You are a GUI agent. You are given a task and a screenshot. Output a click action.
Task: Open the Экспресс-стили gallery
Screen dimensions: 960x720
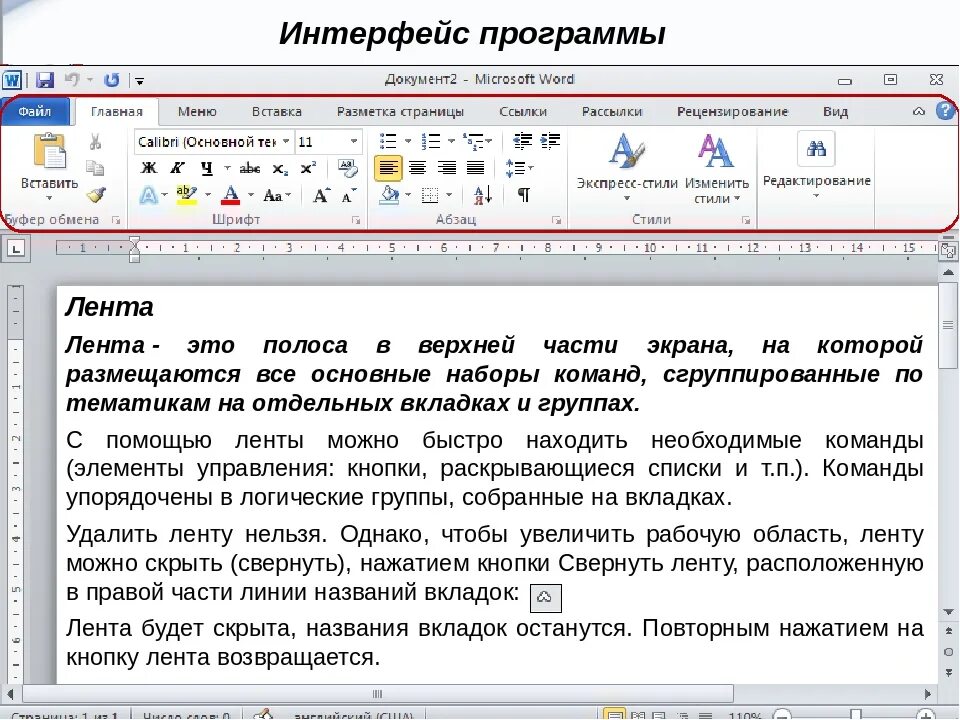627,167
